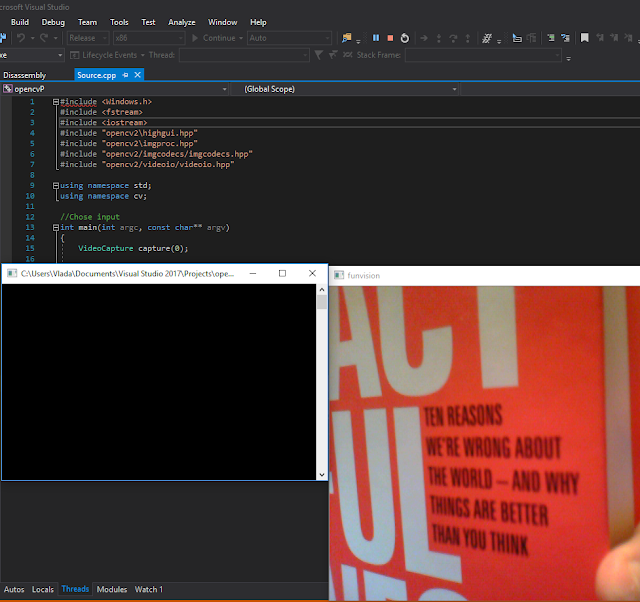Screen dimensions: 640x602
Task: Switch to the Threads tab
Action: pos(75,589)
